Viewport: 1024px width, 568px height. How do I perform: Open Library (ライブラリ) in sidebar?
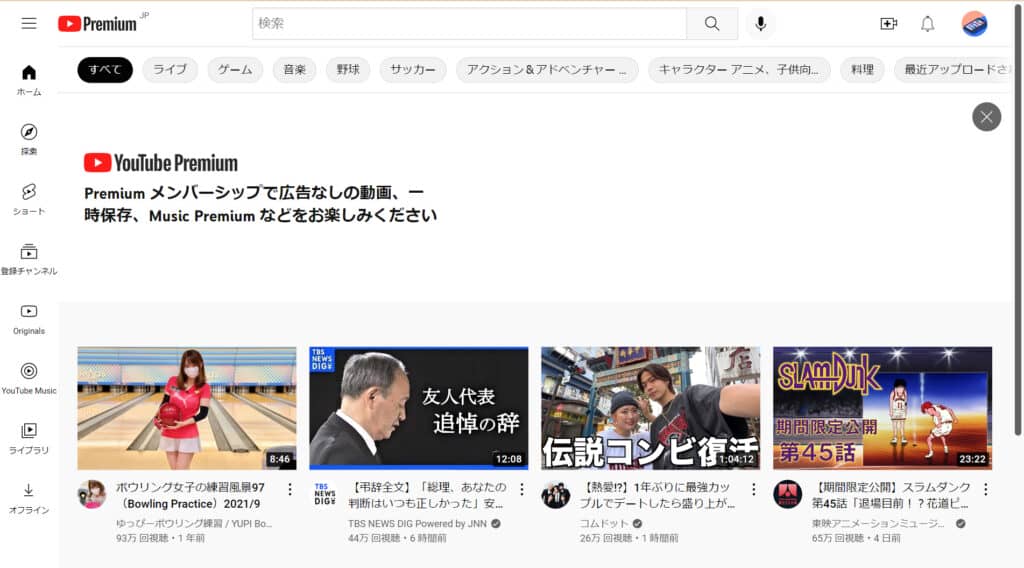tap(29, 438)
